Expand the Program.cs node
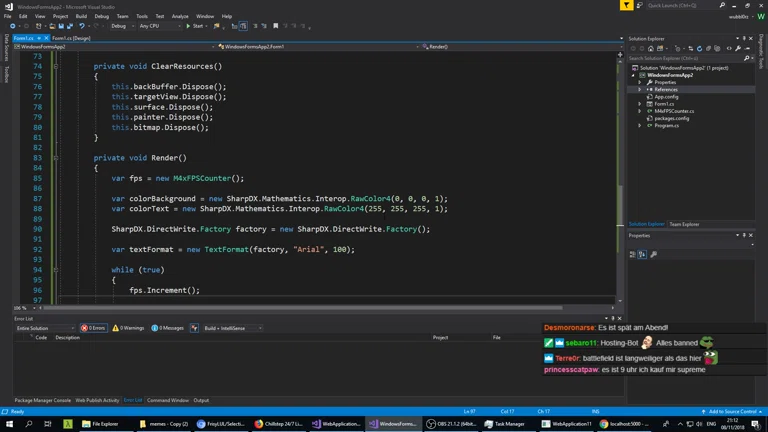Screen dimensions: 768x432 pos(640,125)
